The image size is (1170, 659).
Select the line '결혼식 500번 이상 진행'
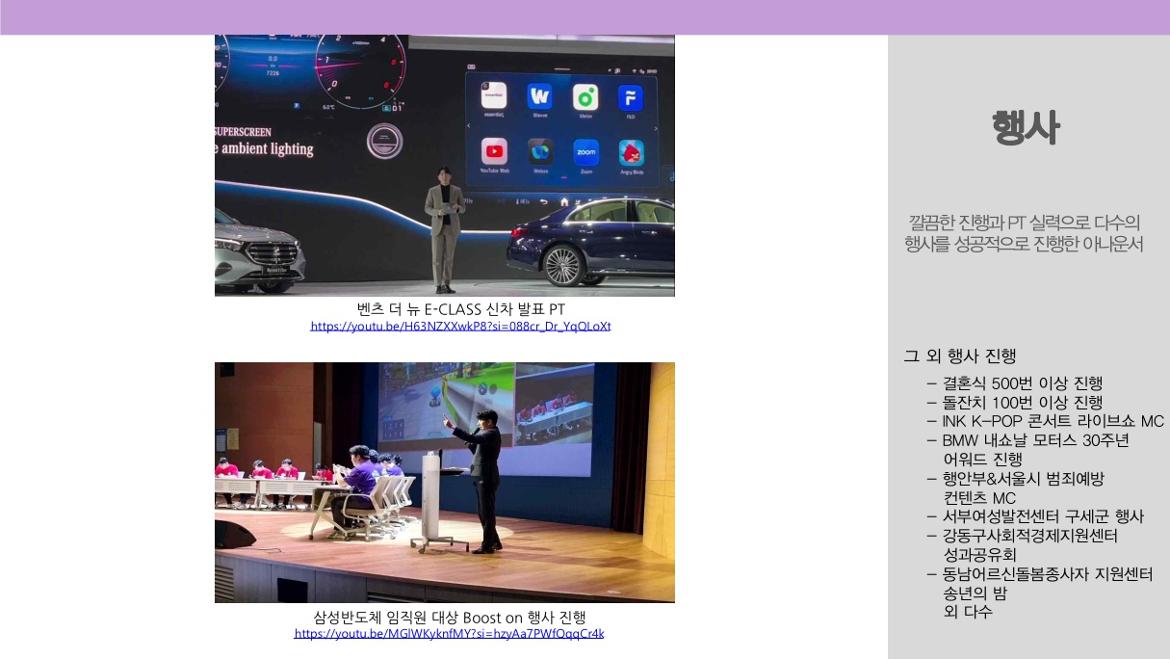tap(1022, 384)
